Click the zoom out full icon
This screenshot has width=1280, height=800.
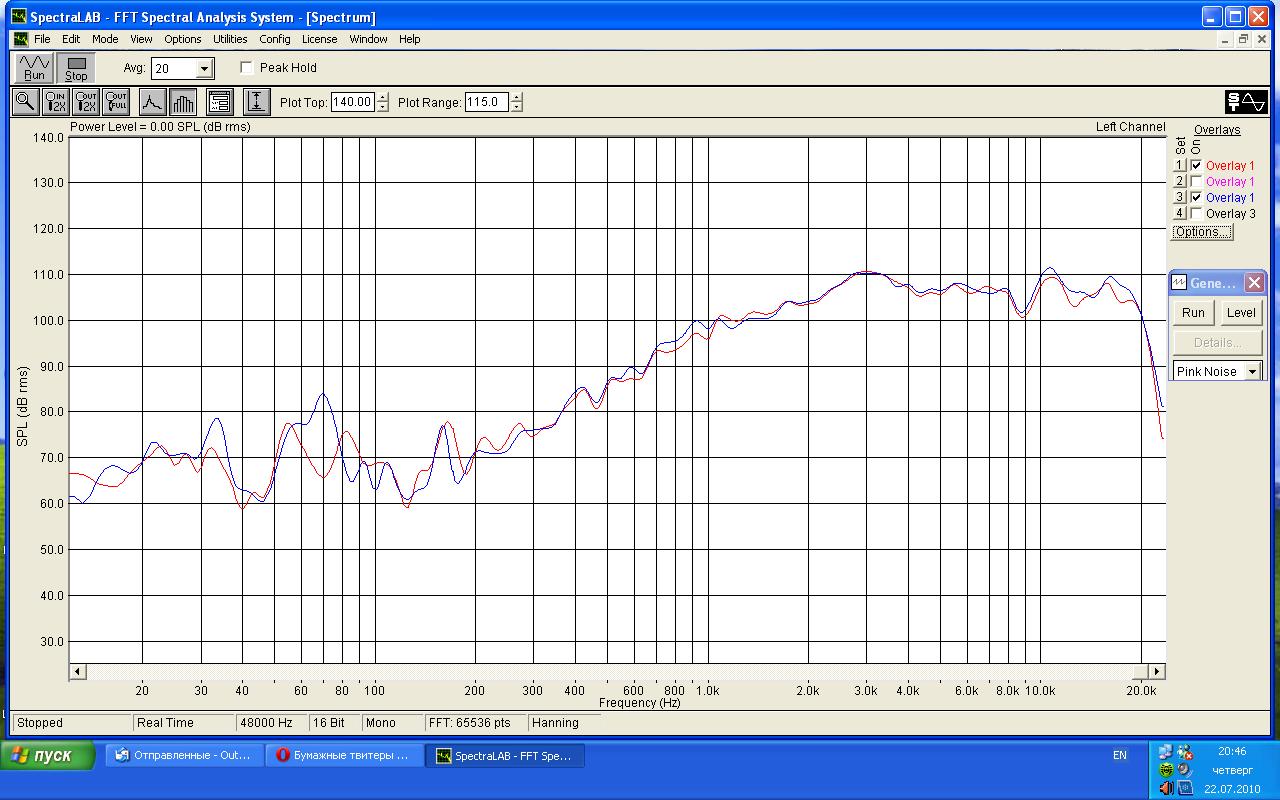coord(117,101)
